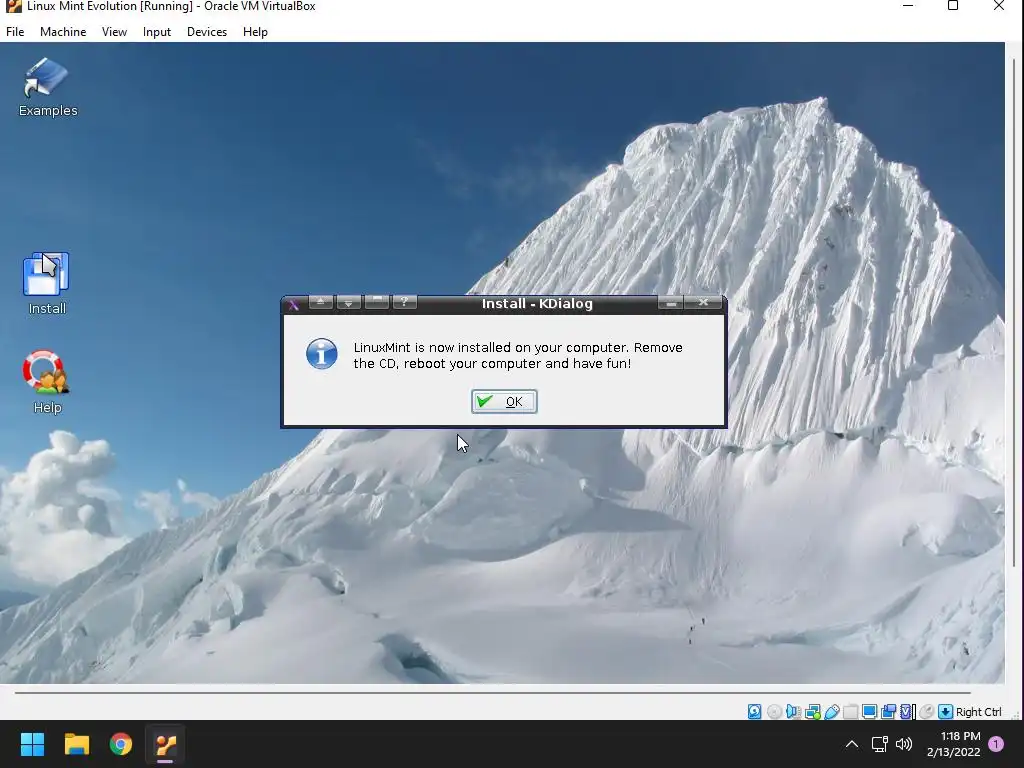The width and height of the screenshot is (1024, 768).
Task: Open the Examples desktop shortcut
Action: click(x=47, y=88)
